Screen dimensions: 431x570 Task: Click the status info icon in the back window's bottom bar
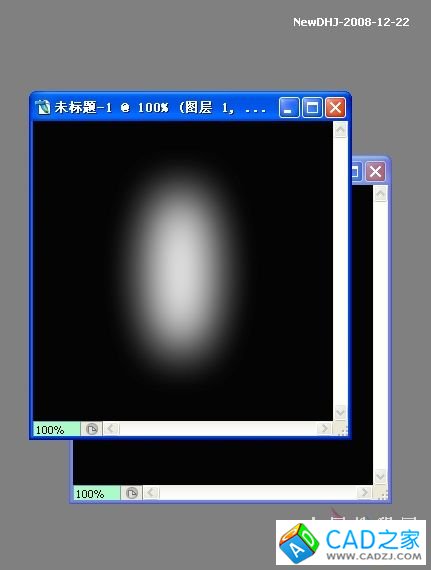point(132,493)
